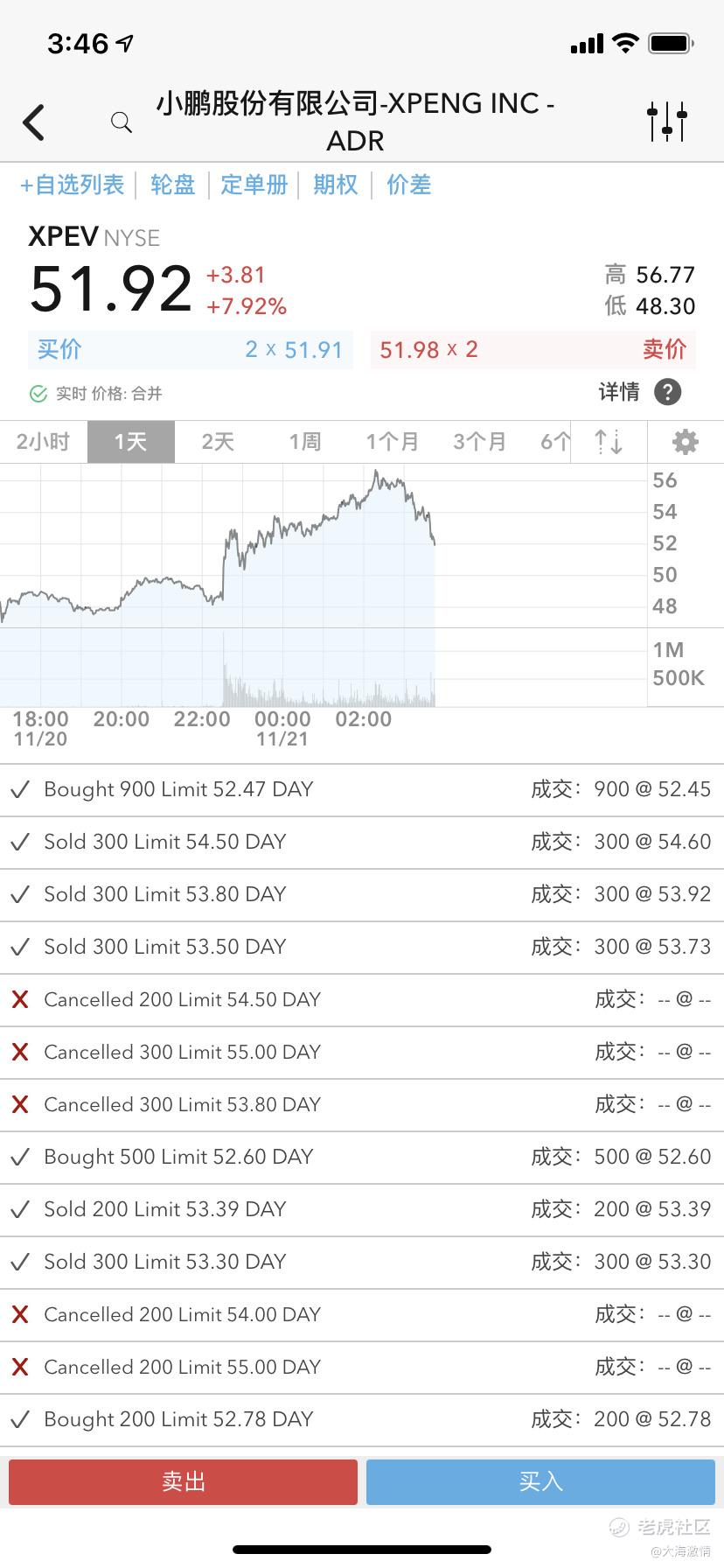Open chart filter sliders icon
The height and width of the screenshot is (1568, 724).
(667, 122)
